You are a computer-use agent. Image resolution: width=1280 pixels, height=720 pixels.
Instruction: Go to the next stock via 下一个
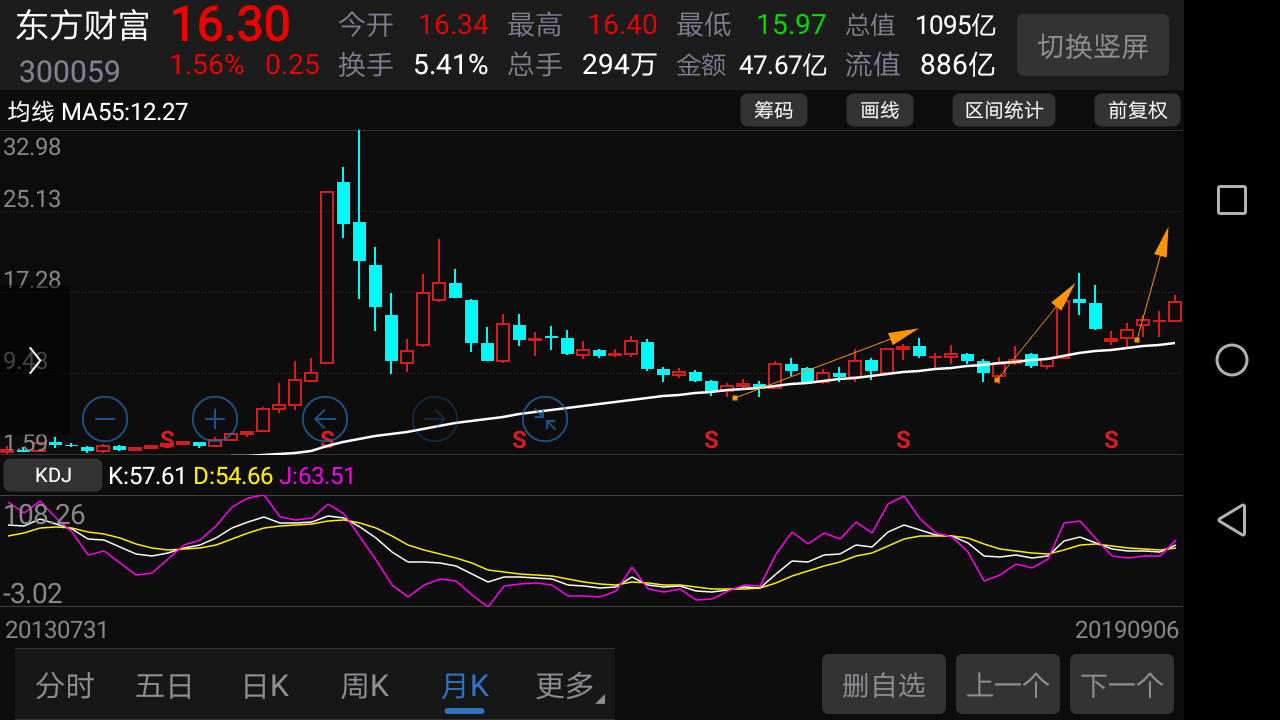tap(1121, 684)
